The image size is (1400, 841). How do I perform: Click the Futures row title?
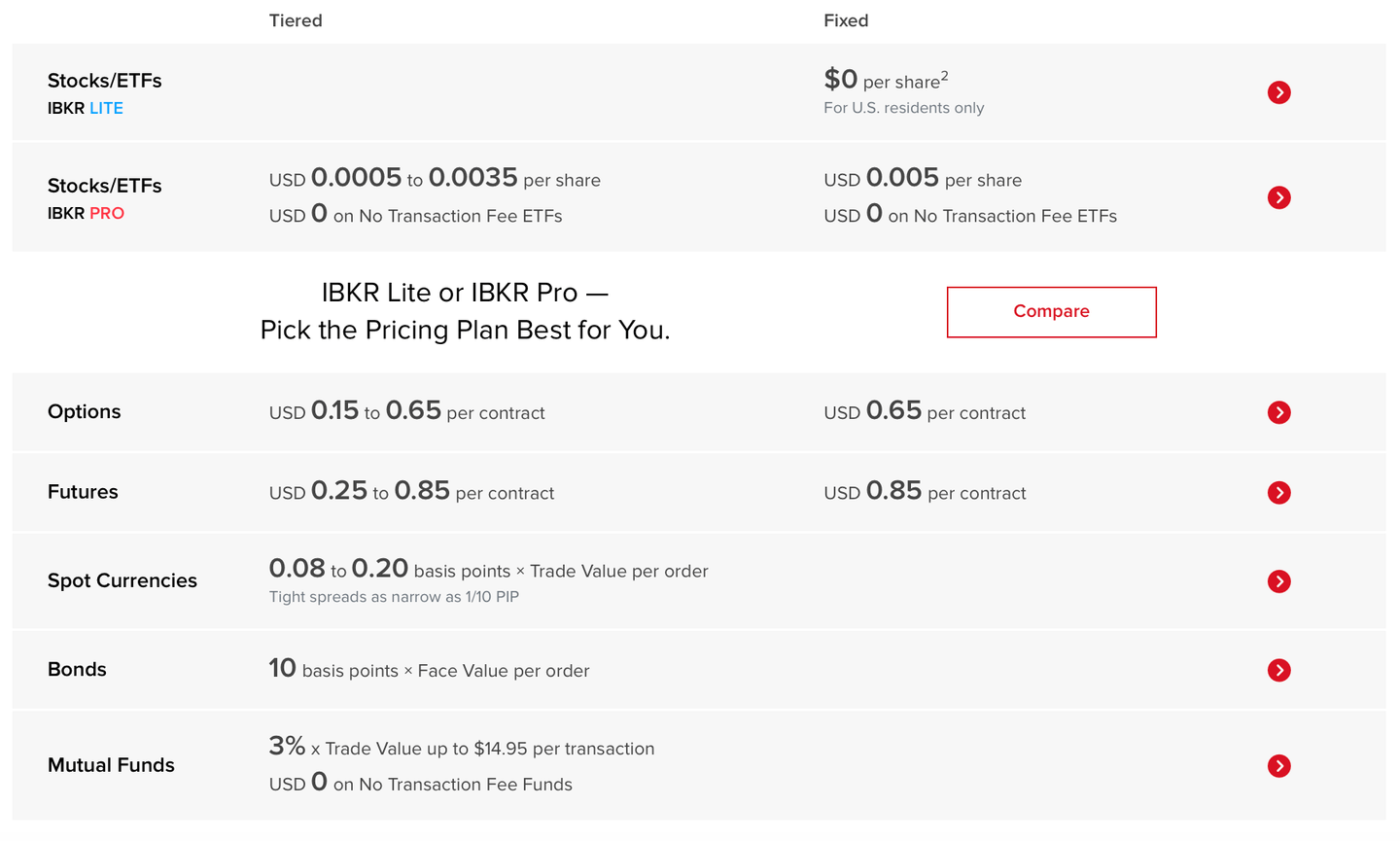pos(83,492)
